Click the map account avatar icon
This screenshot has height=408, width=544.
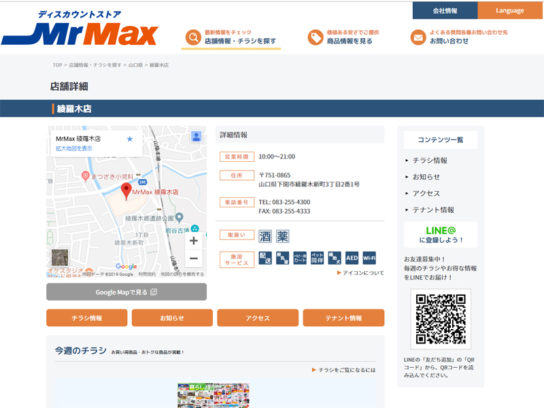click(x=196, y=136)
